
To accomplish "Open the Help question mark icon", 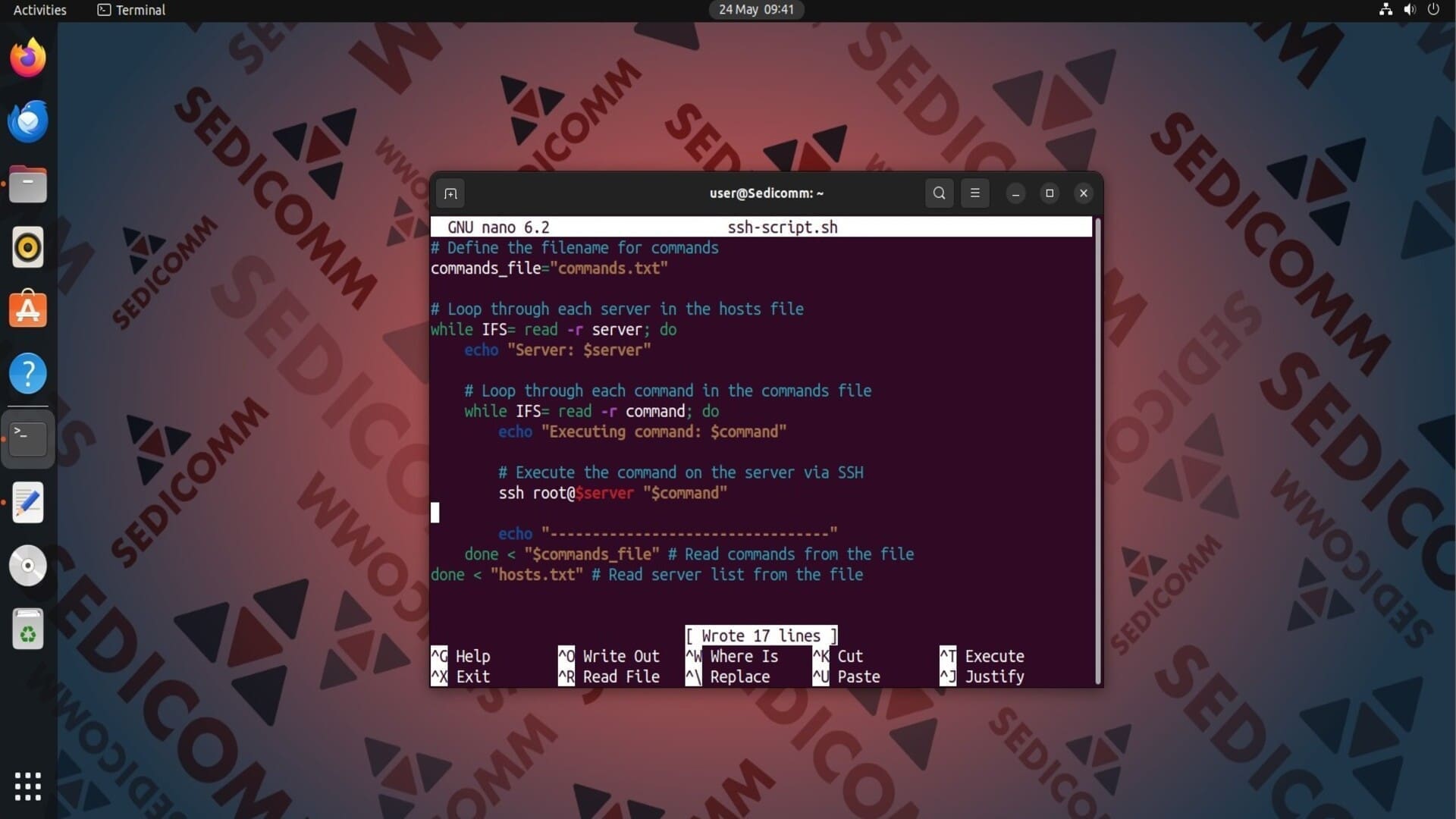I will (28, 373).
